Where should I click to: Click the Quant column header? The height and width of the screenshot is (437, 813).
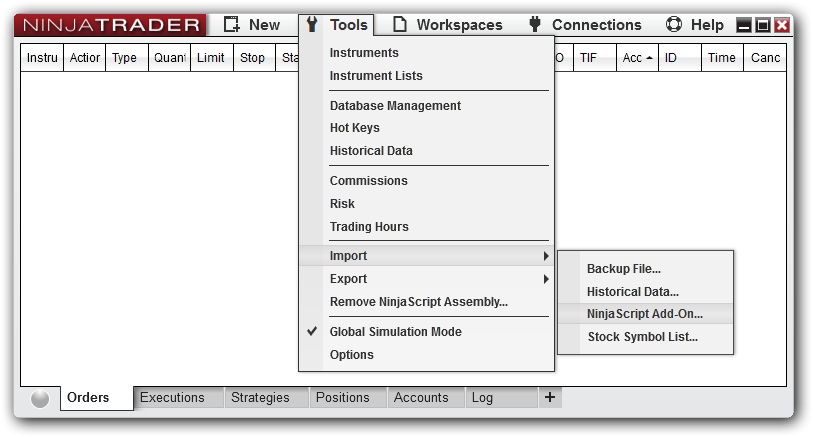[x=170, y=58]
